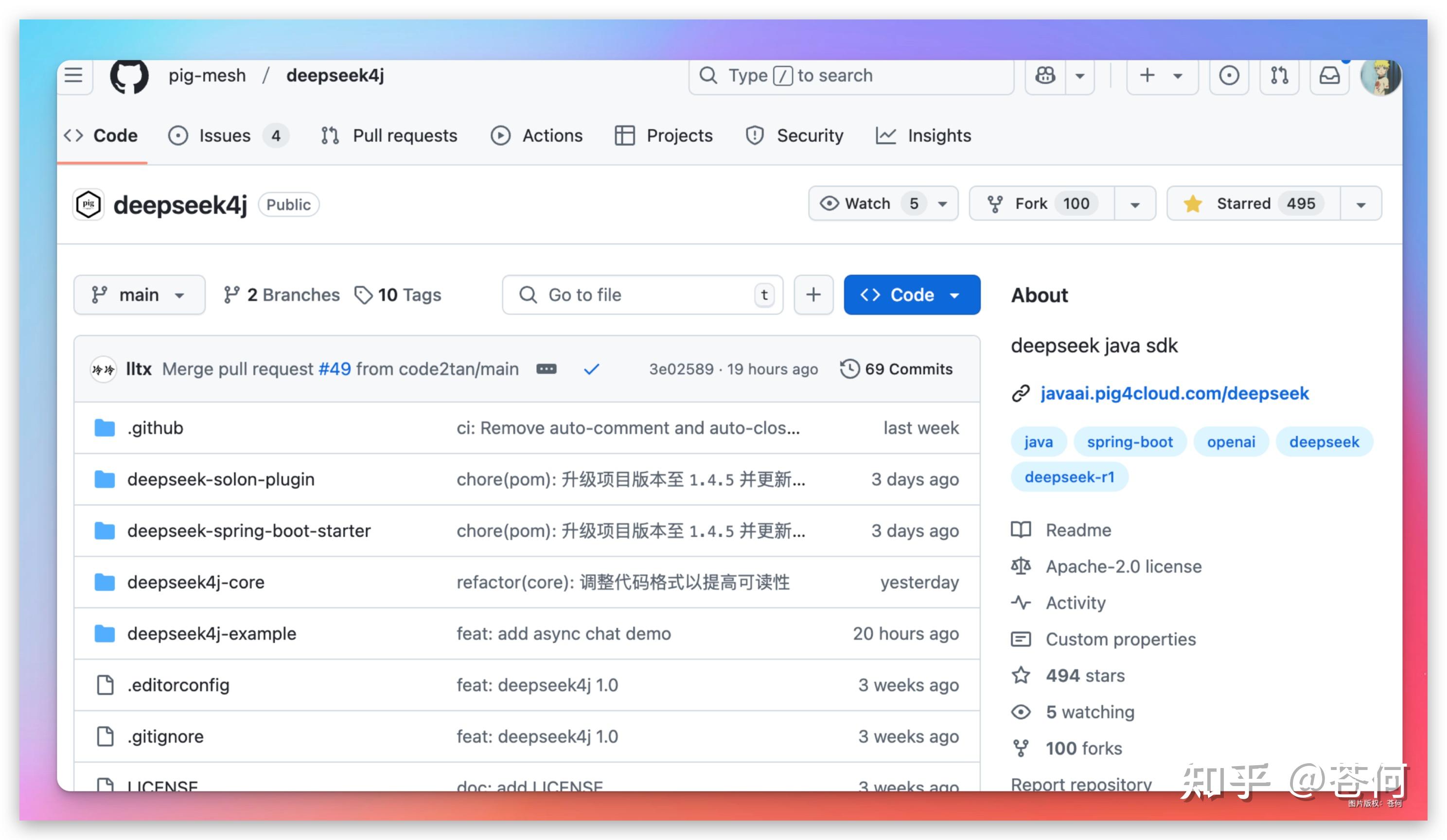Toggle Watch for this repository

click(867, 203)
